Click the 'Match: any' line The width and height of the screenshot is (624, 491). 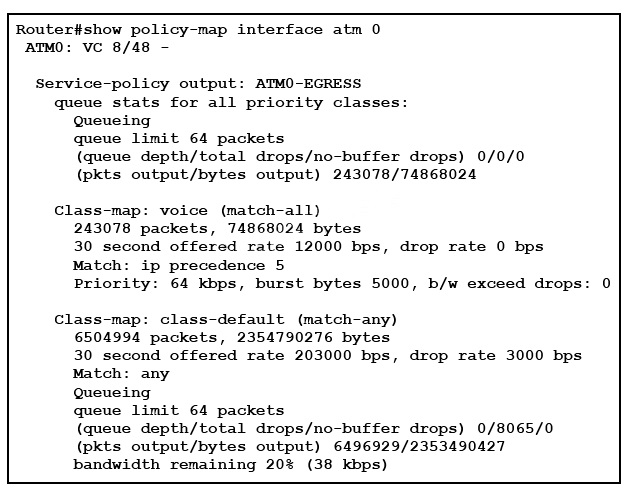[x=122, y=374]
